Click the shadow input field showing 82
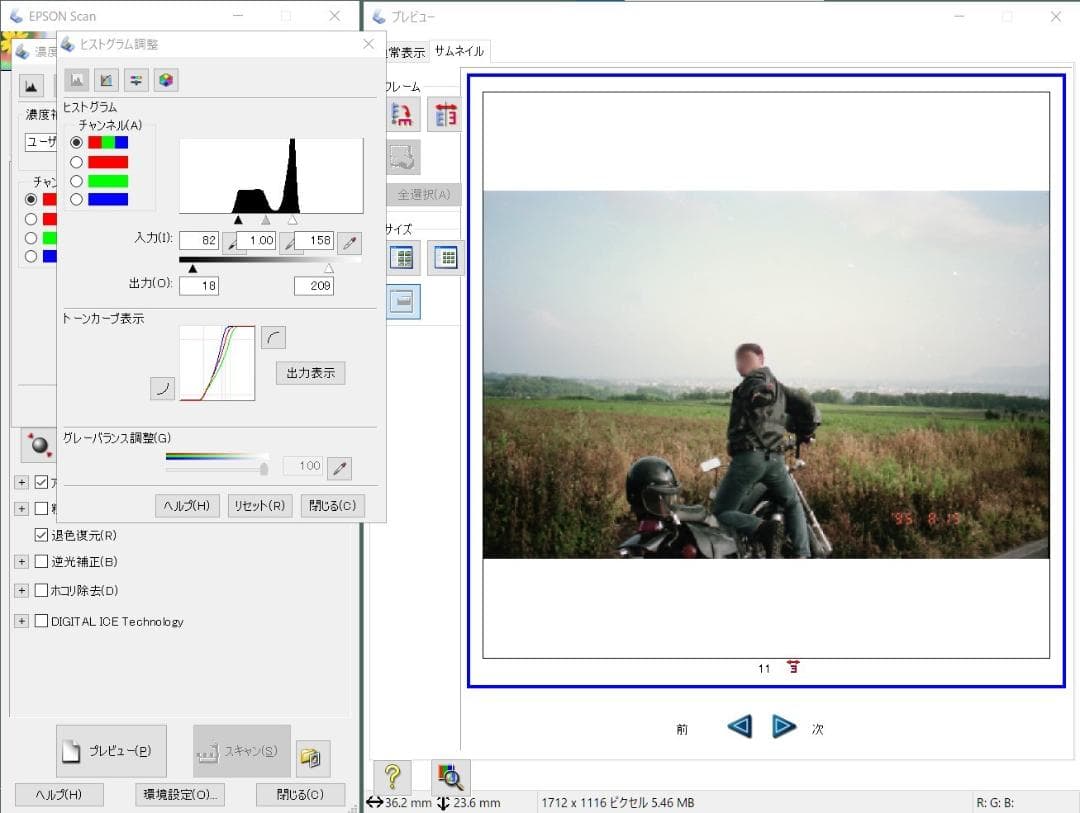 tap(199, 241)
